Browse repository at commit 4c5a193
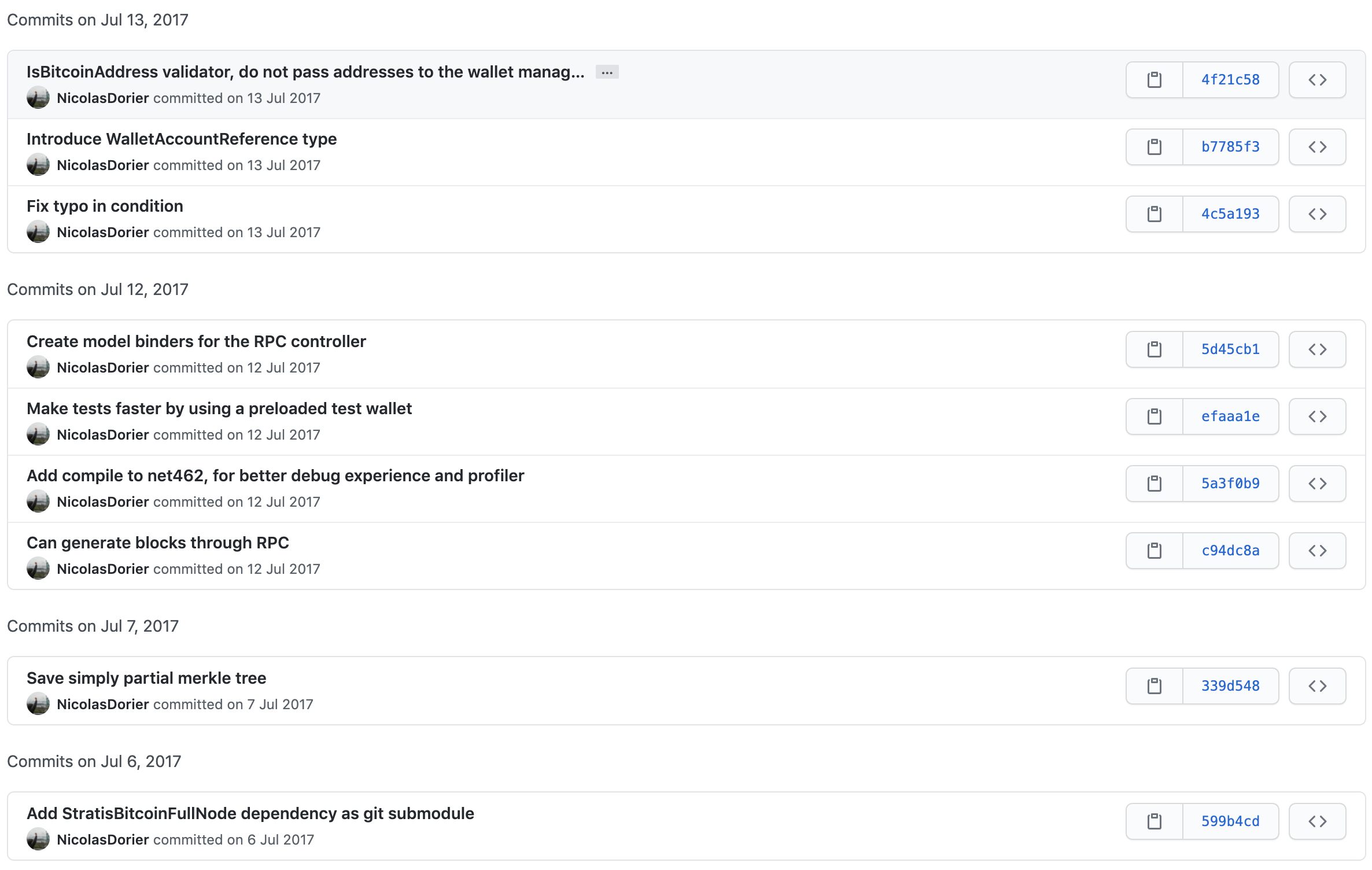This screenshot has width=1372, height=870. click(1317, 214)
